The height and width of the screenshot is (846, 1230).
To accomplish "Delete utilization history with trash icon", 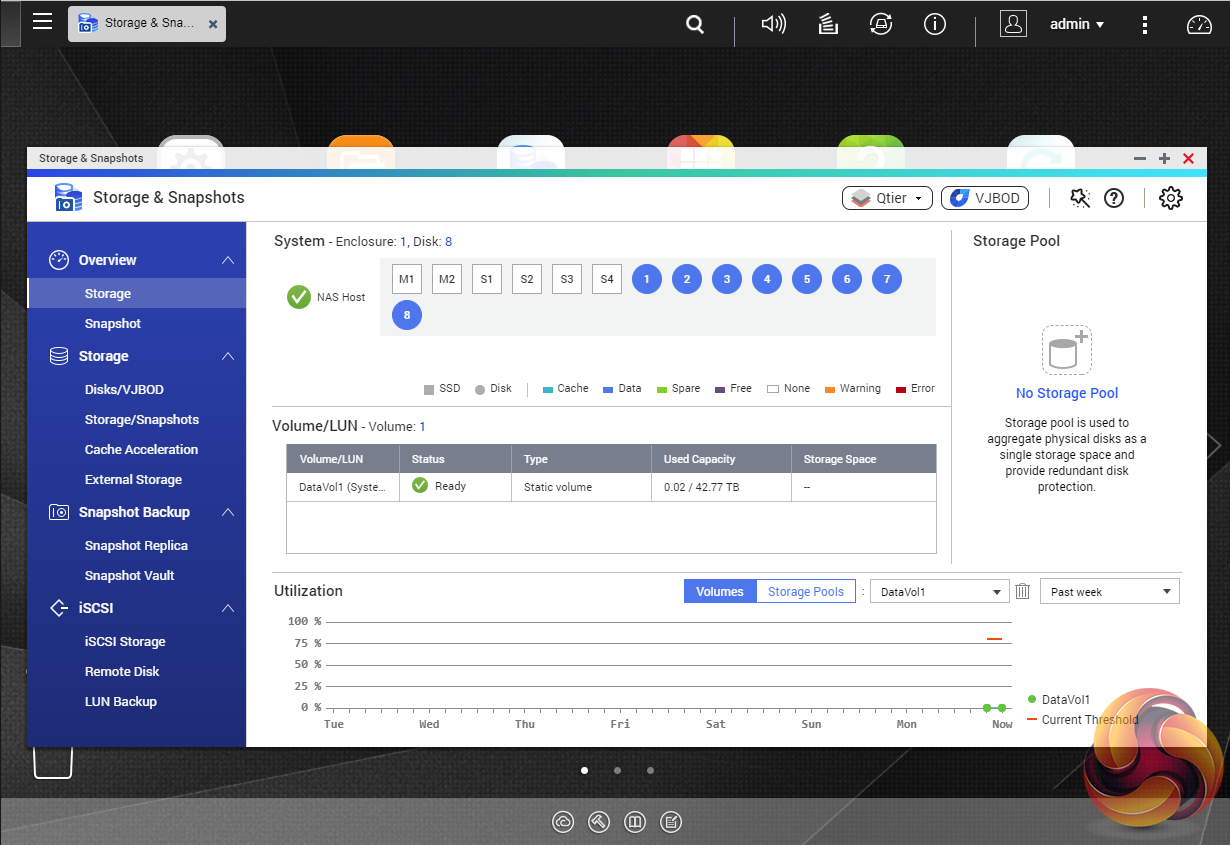I will click(1022, 592).
